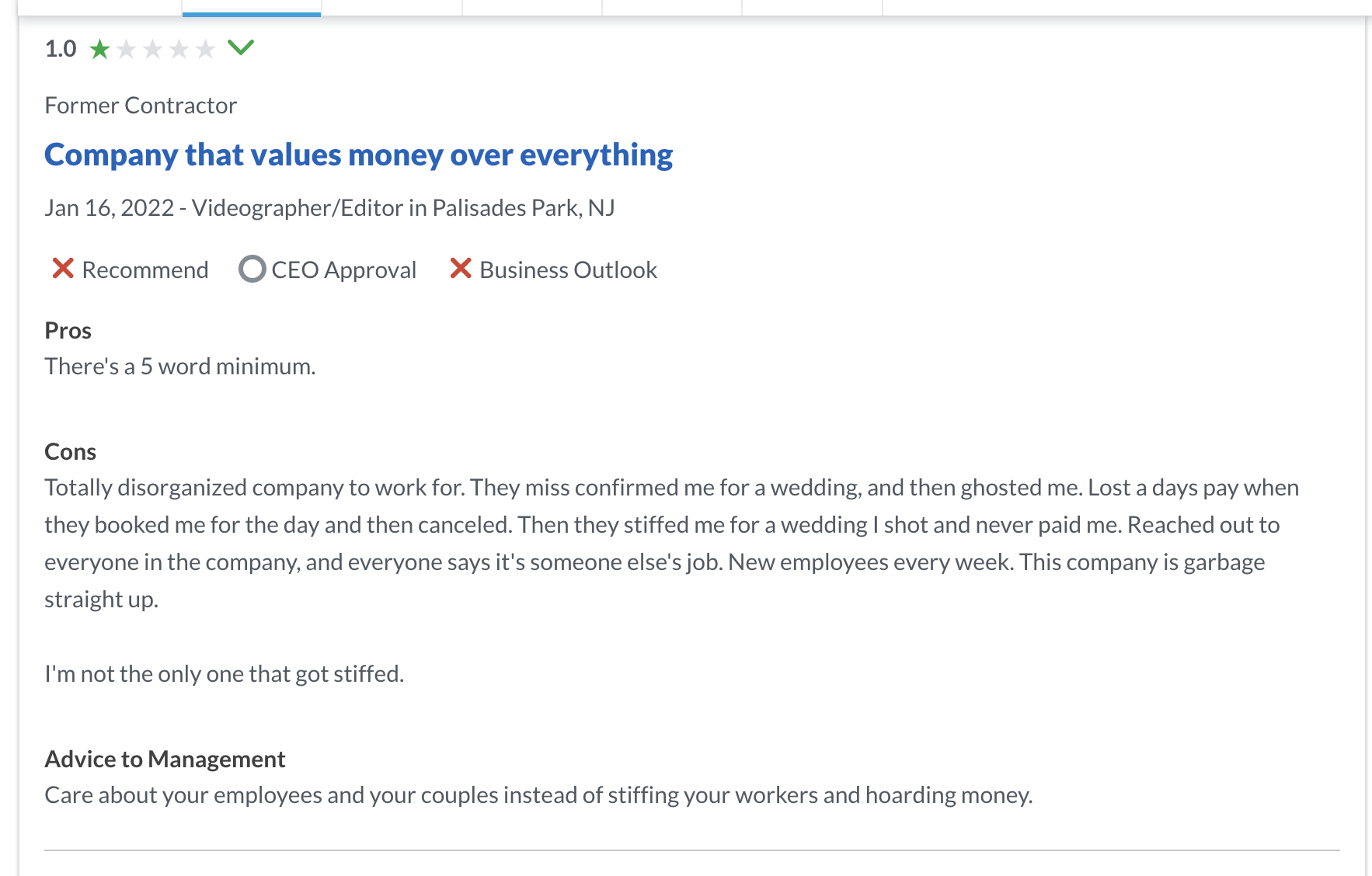Click the Pros section heading
This screenshot has width=1372, height=876.
click(68, 331)
